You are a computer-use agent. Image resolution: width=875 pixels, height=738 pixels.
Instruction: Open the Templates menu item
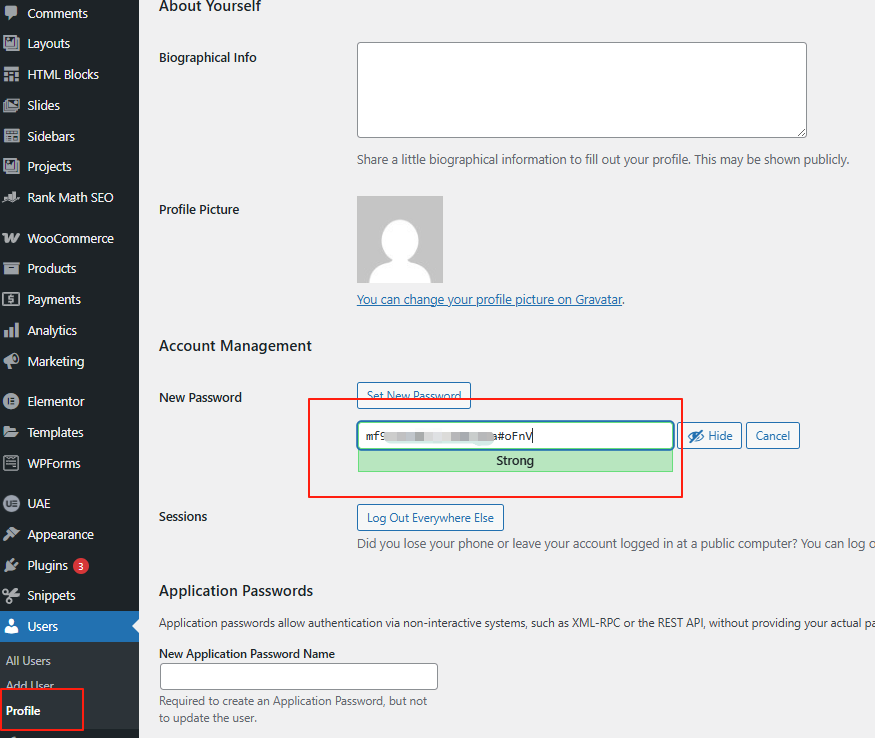pos(55,432)
